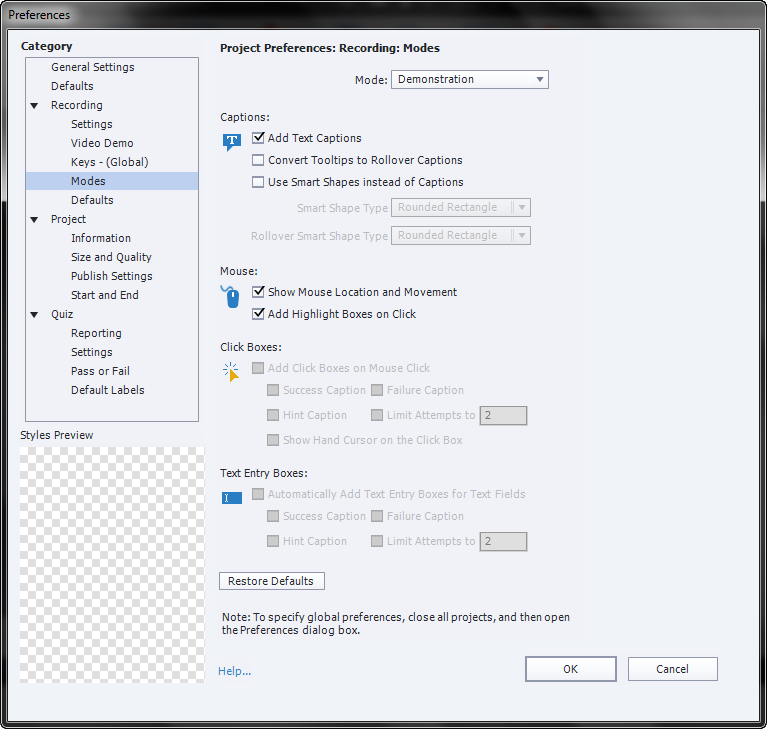Viewport: 767px width, 729px height.
Task: Open Default Labels preferences
Action: coord(108,390)
